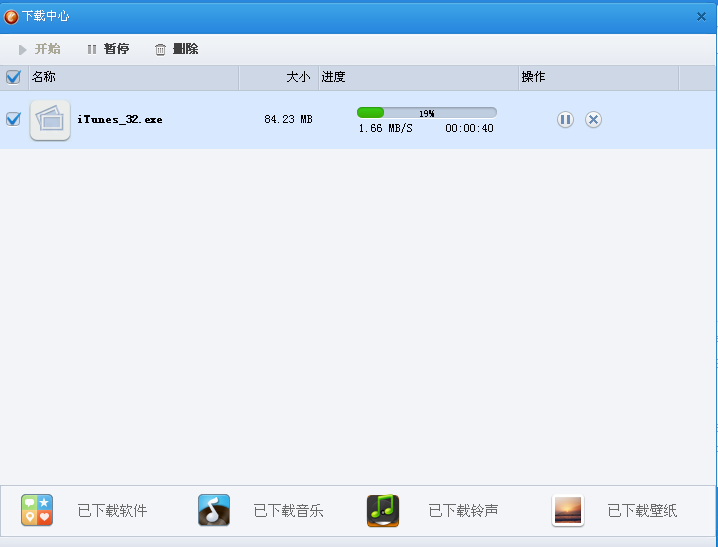Open the 已下载壁纸 wallpaper icon
Screen dimensions: 718x547
tap(568, 510)
